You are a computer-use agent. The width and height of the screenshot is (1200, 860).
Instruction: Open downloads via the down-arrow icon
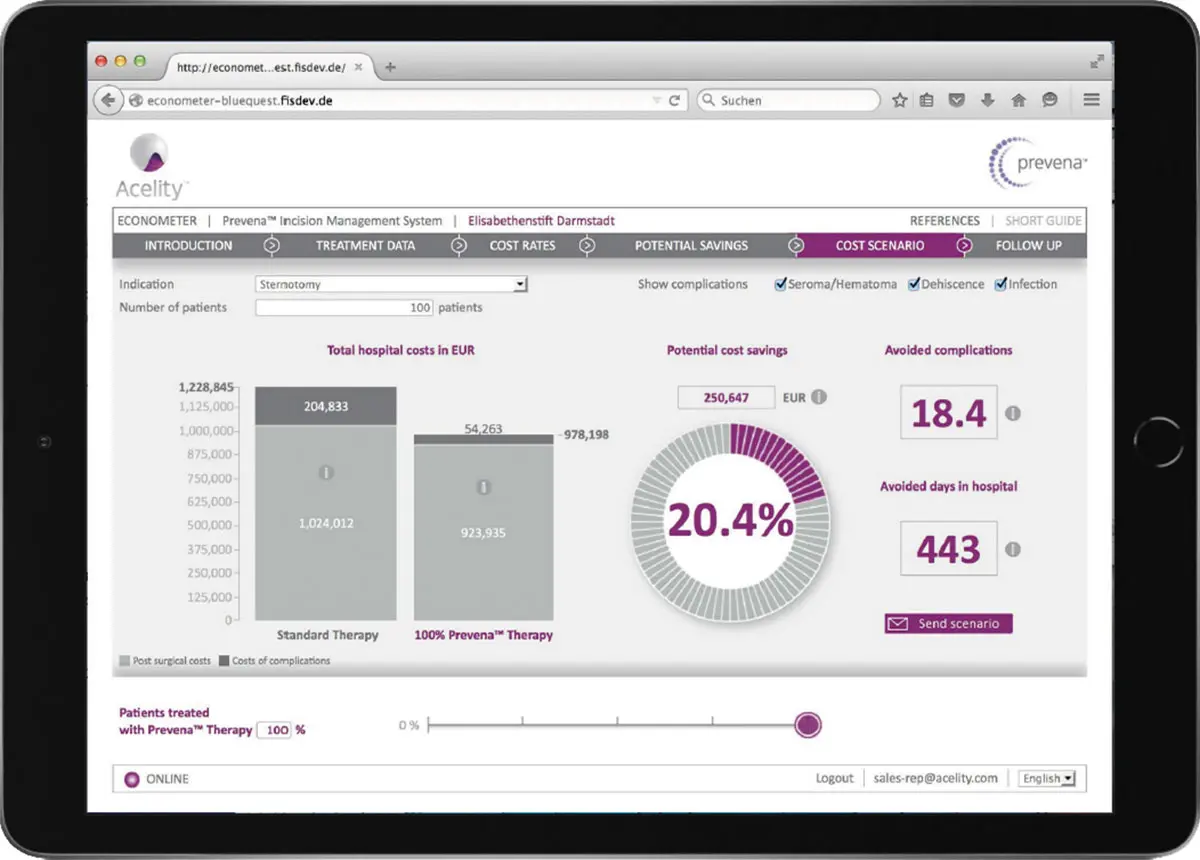click(988, 100)
